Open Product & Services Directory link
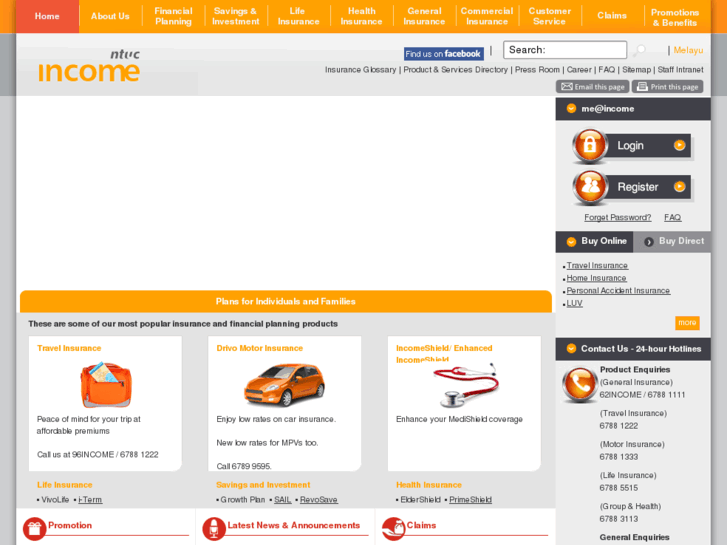Viewport: 727px width, 545px height. pyautogui.click(x=455, y=70)
